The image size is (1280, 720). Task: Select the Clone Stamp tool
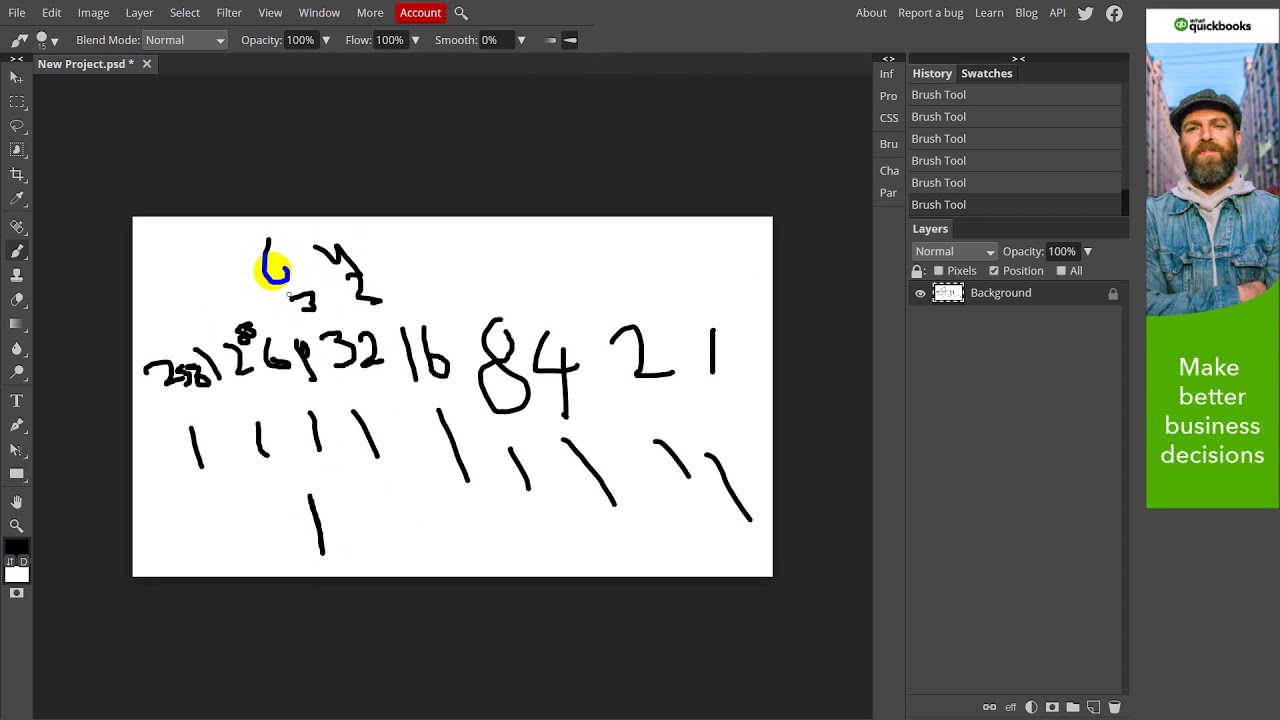17,275
